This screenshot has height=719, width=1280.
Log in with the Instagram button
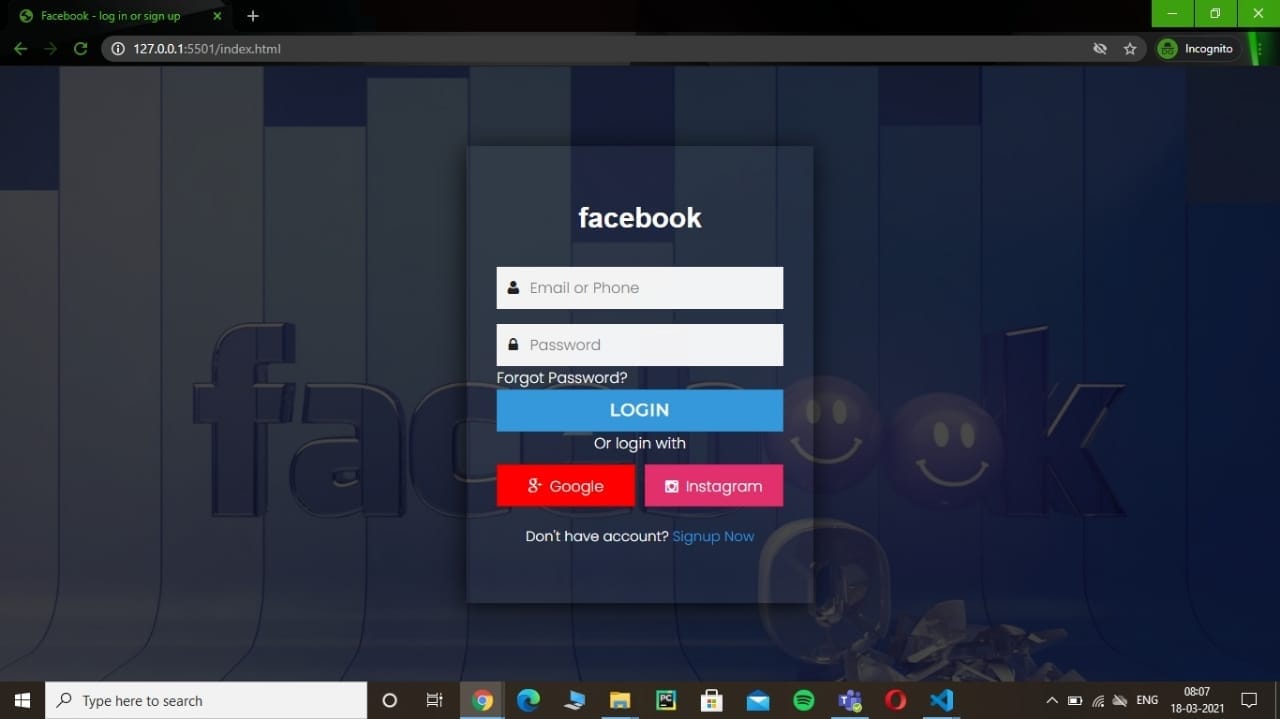tap(714, 485)
